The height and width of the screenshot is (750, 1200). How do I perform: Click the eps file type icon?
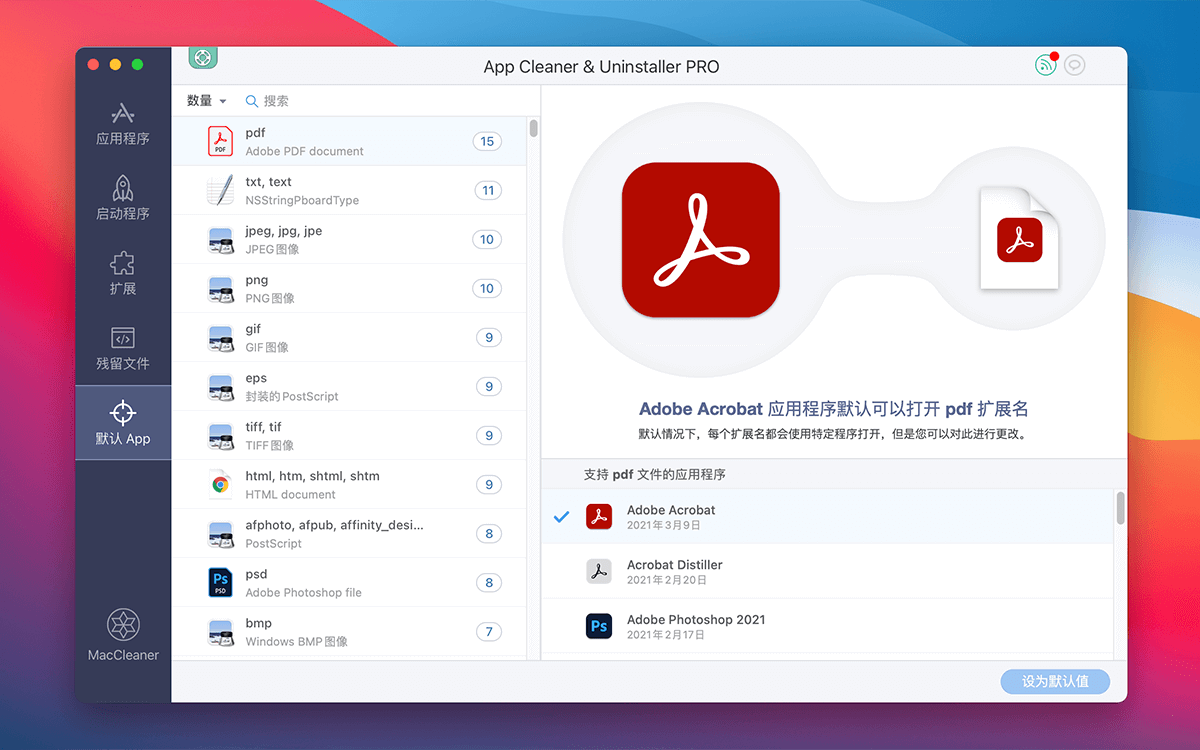pos(220,386)
